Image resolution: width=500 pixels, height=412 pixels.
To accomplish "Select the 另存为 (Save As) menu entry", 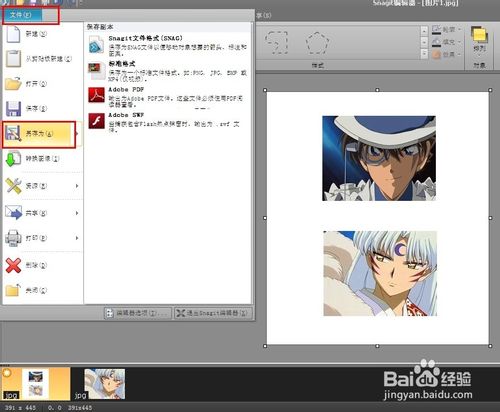I will tap(39, 134).
